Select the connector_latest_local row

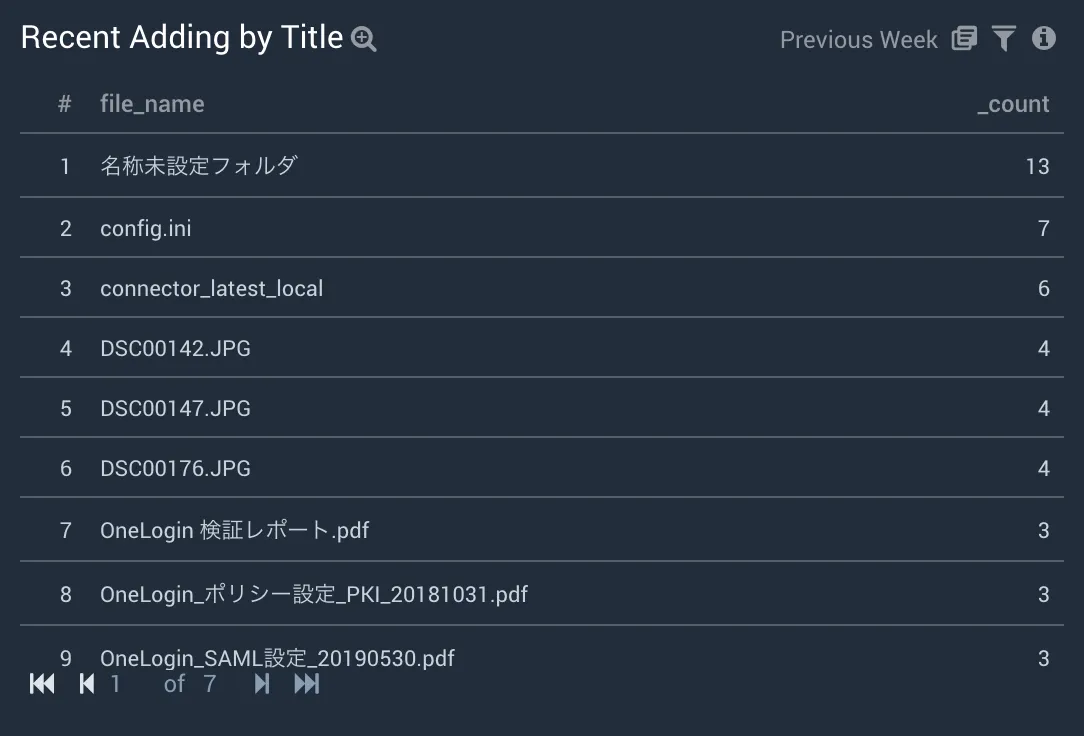click(542, 288)
